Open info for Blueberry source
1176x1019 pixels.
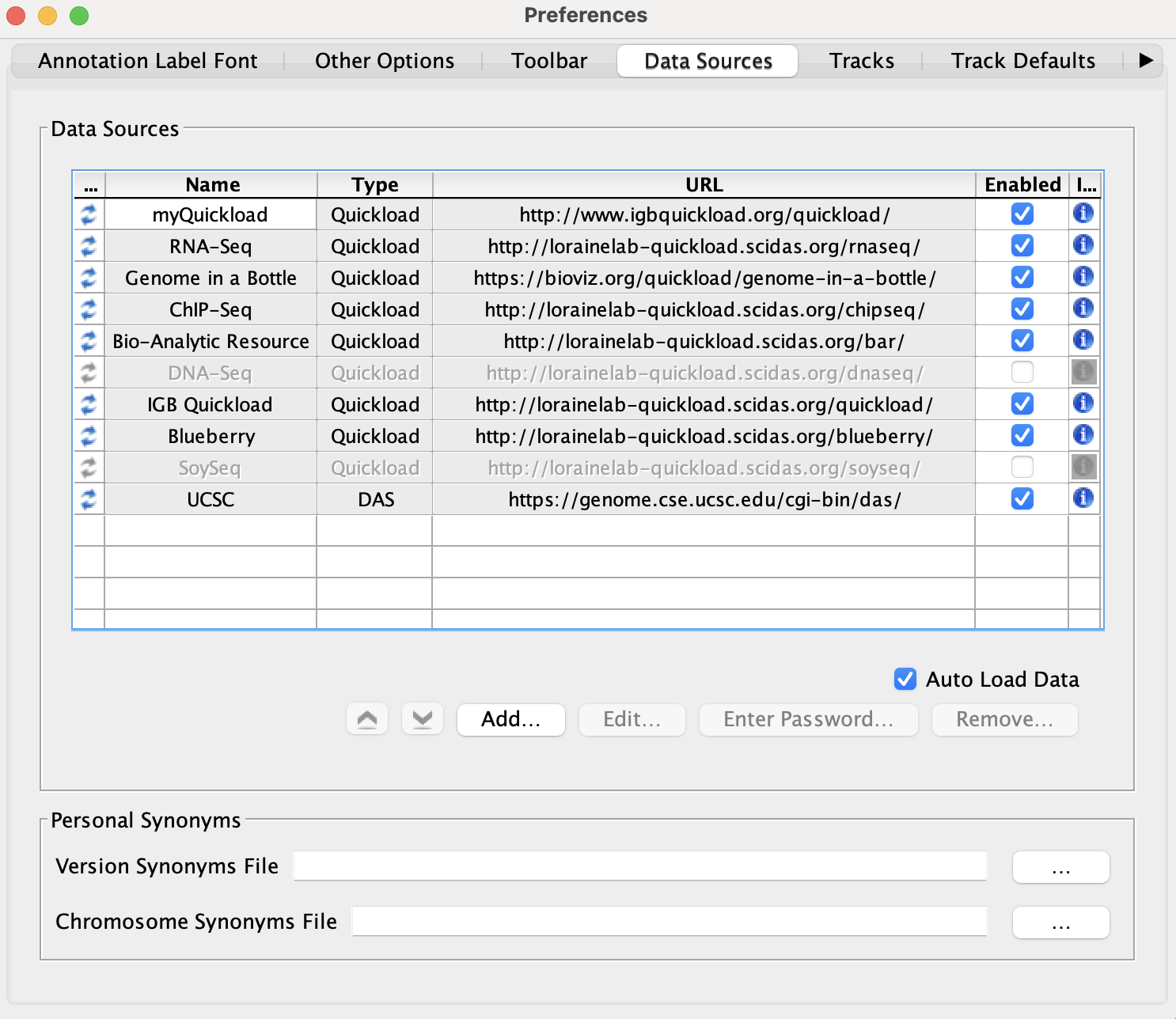(1083, 435)
